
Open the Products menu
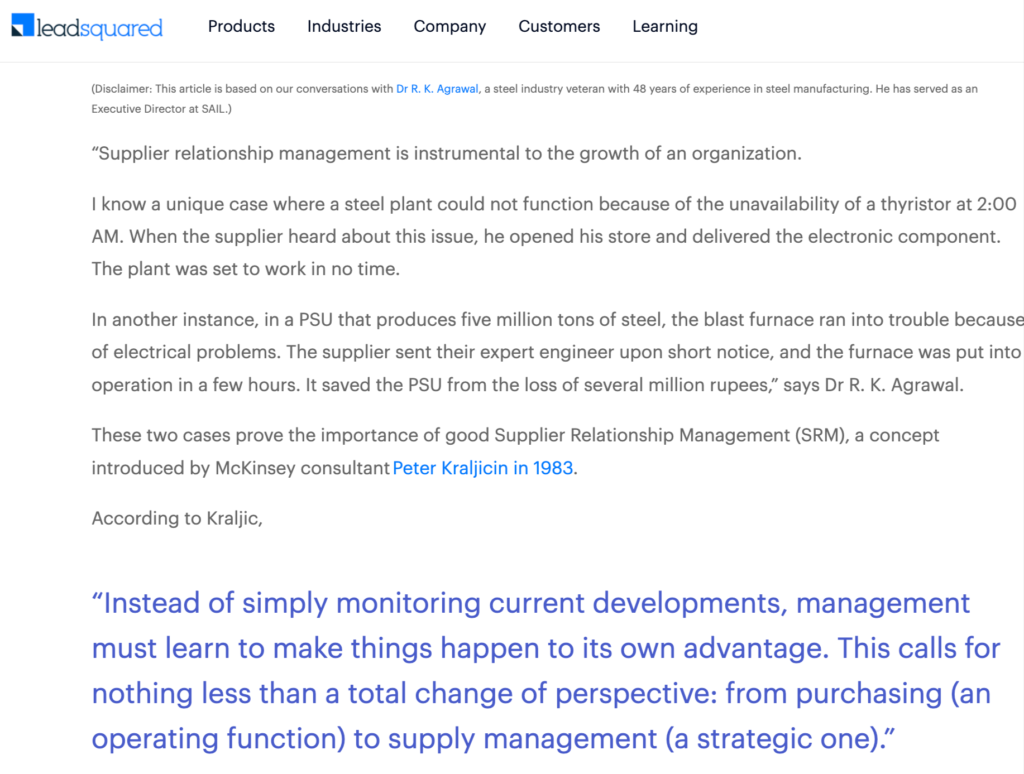241,27
